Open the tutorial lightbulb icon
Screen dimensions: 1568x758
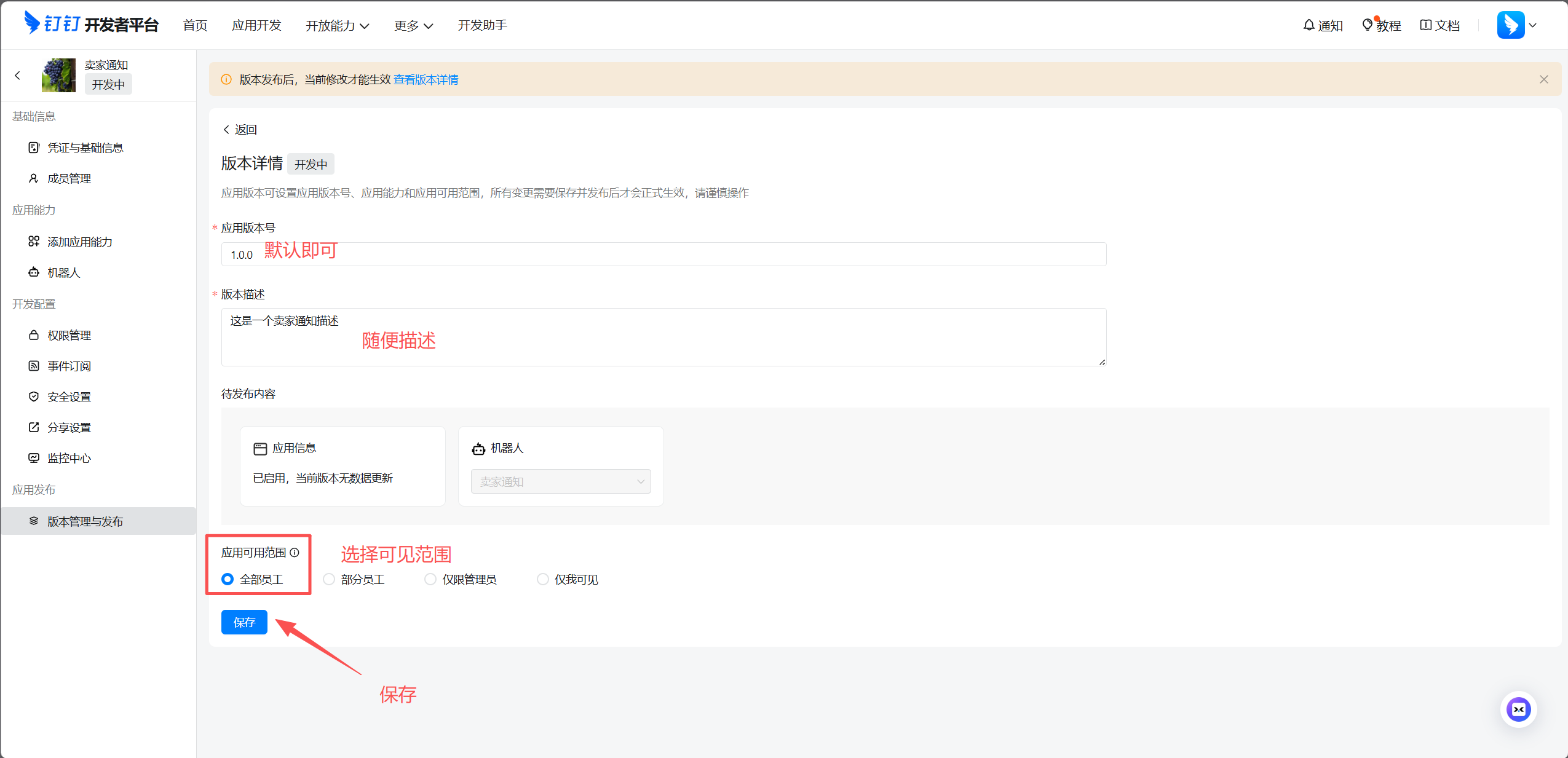tap(1367, 25)
